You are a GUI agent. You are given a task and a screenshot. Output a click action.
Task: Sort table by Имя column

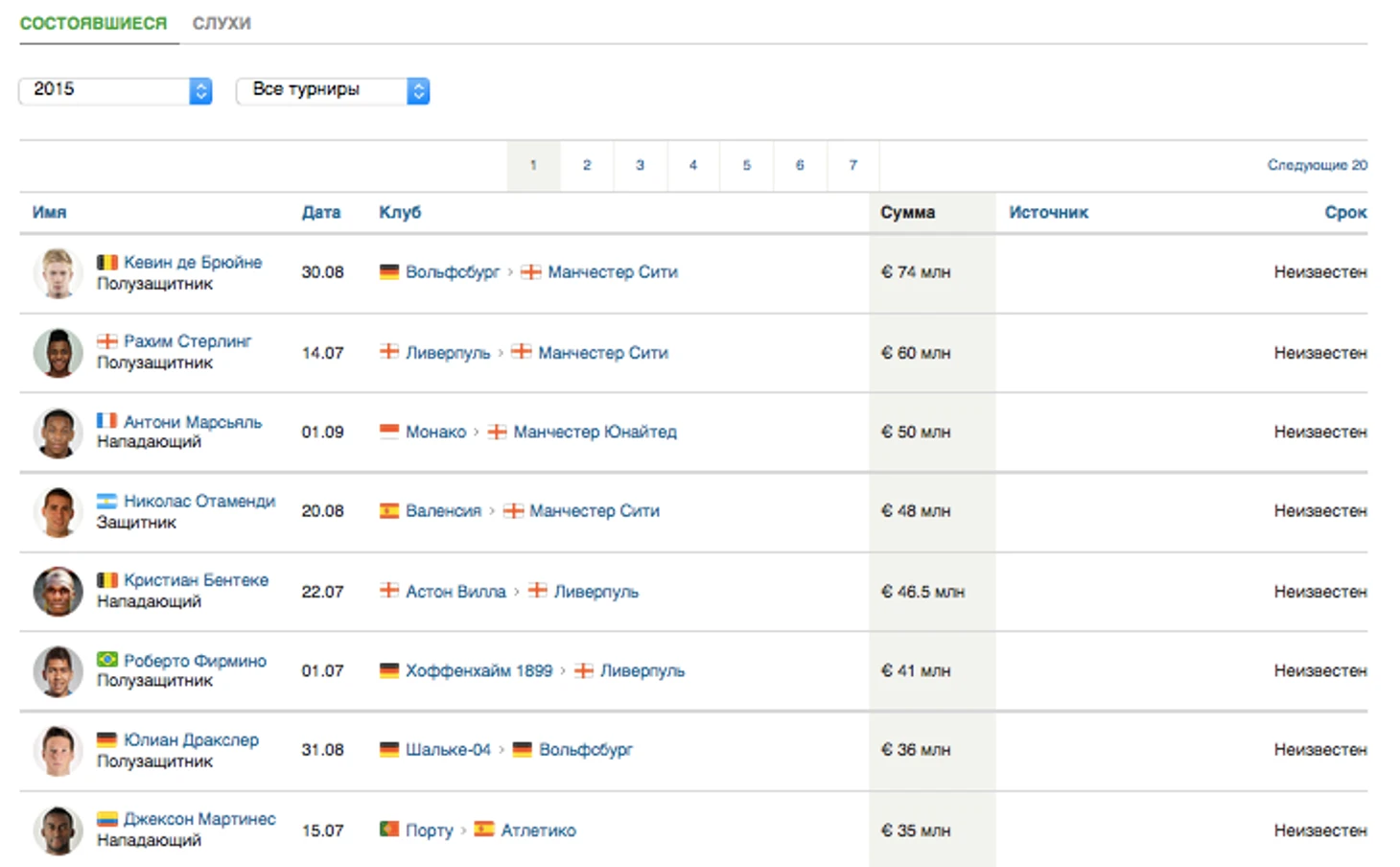(49, 213)
